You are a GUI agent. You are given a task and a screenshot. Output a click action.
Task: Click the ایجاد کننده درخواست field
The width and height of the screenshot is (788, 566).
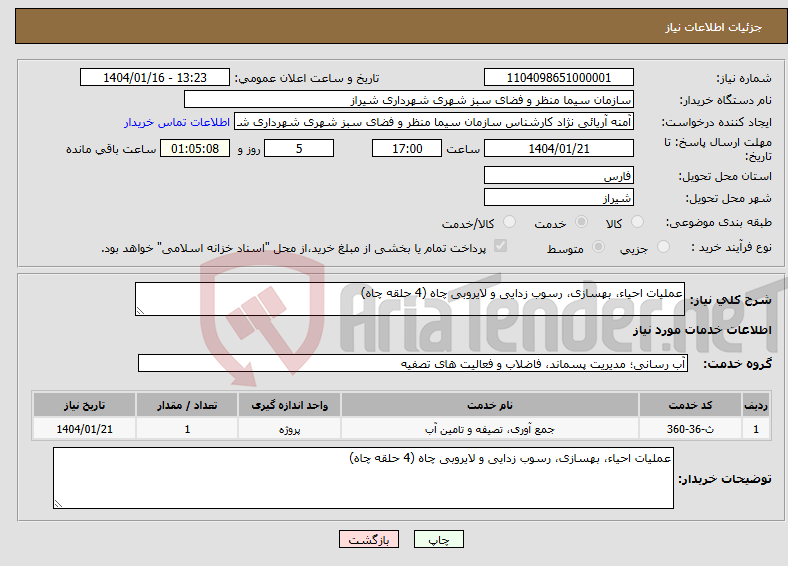pyautogui.click(x=434, y=122)
